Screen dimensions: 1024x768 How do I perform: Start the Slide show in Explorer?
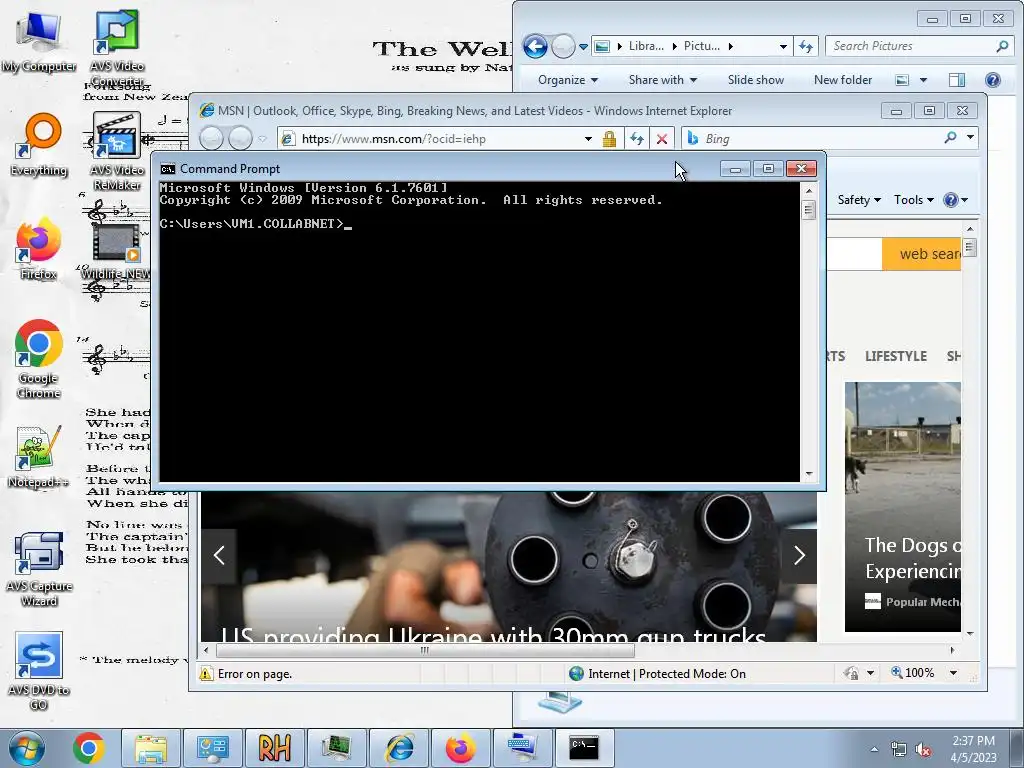[756, 80]
